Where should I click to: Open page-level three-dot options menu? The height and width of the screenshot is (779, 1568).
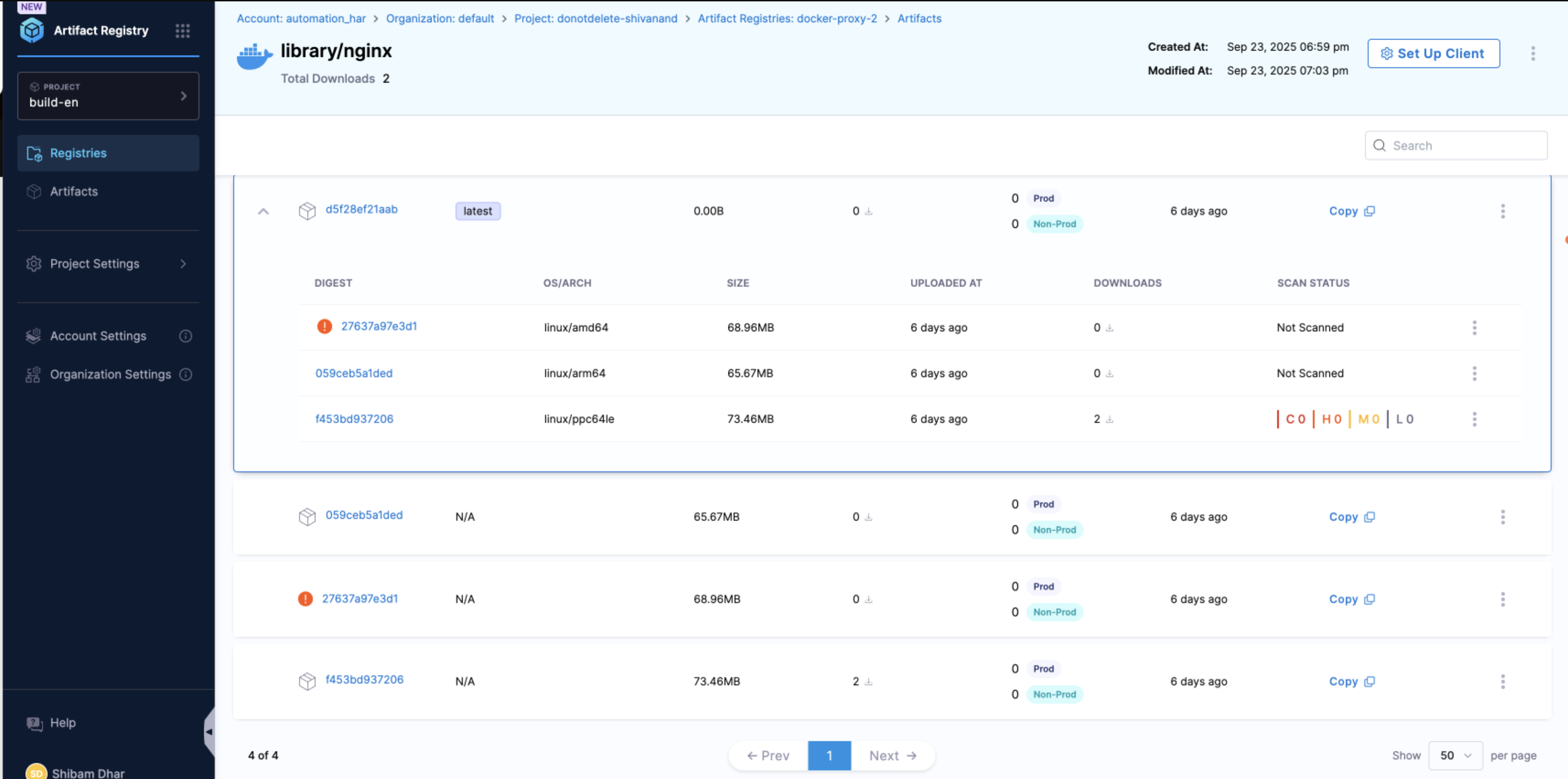[1533, 54]
